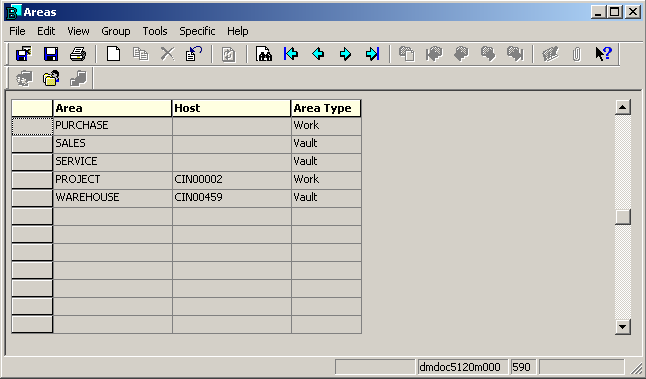Click the yellow folder icon in second toolbar
Viewport: 646px width, 379px height.
pyautogui.click(x=51, y=78)
